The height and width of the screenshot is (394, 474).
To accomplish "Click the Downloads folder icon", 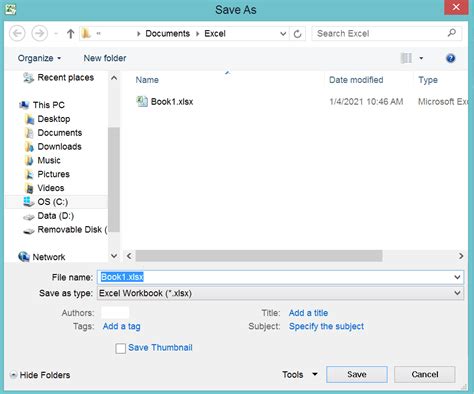I will 29,147.
